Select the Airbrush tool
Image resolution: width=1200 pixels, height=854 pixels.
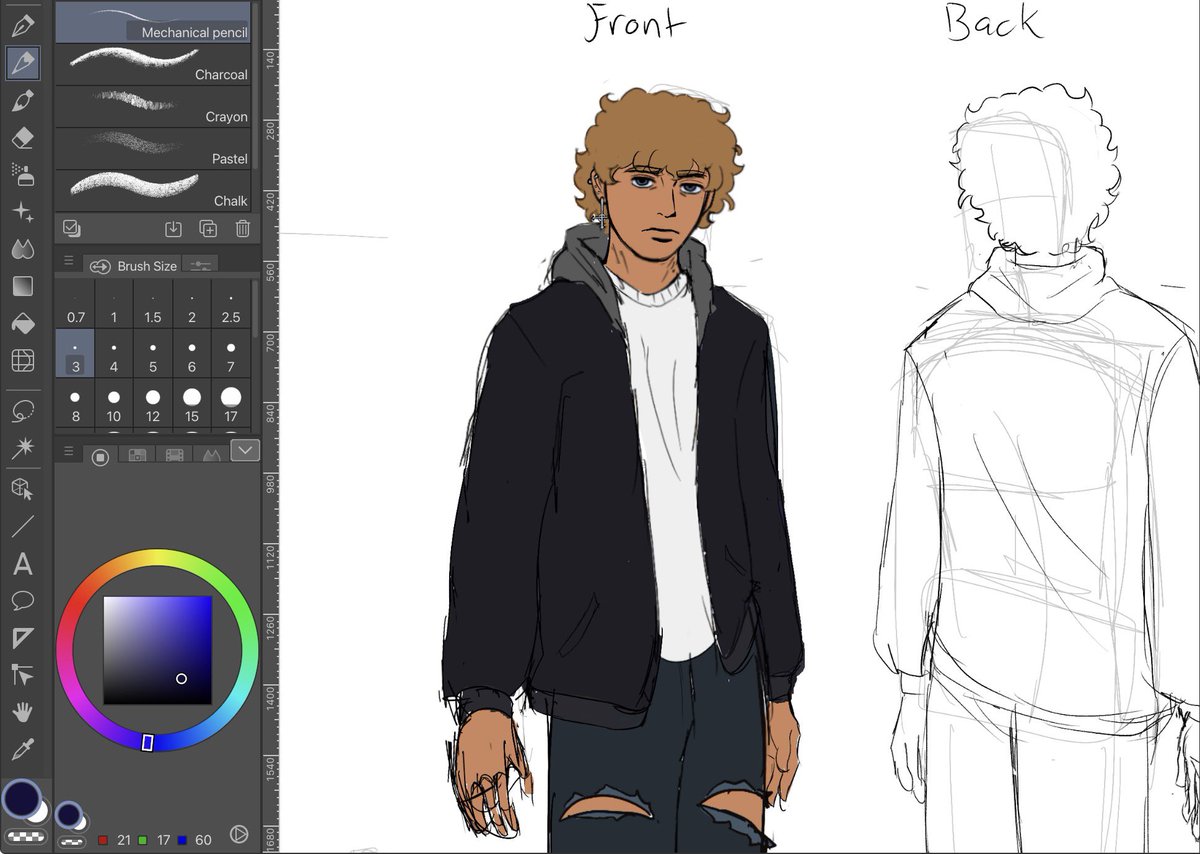22,174
